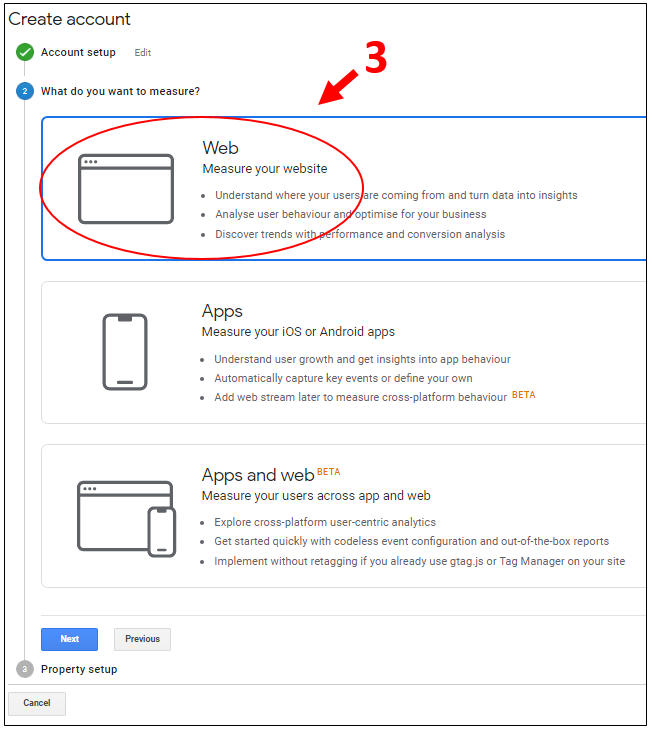The image size is (652, 731).
Task: Cancel account creation
Action: (x=37, y=703)
